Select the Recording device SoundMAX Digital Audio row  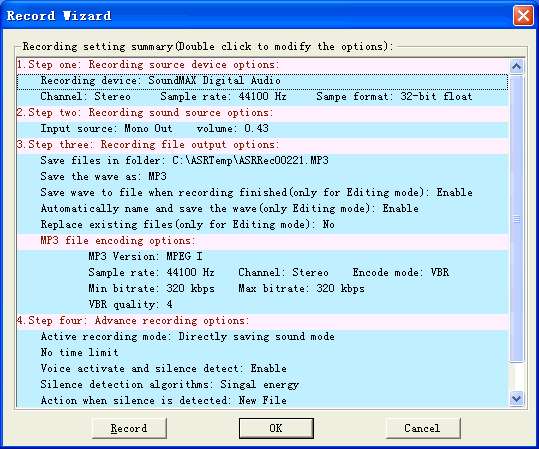coord(262,81)
